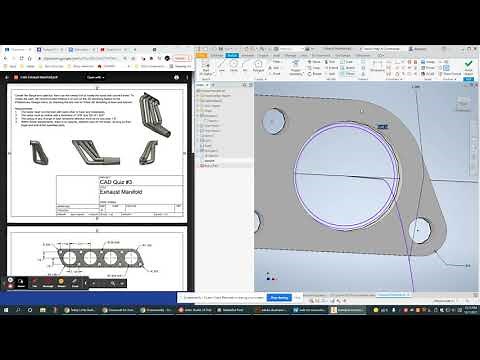
Task: Open the Sketch ribbon tab
Action: click(x=232, y=55)
